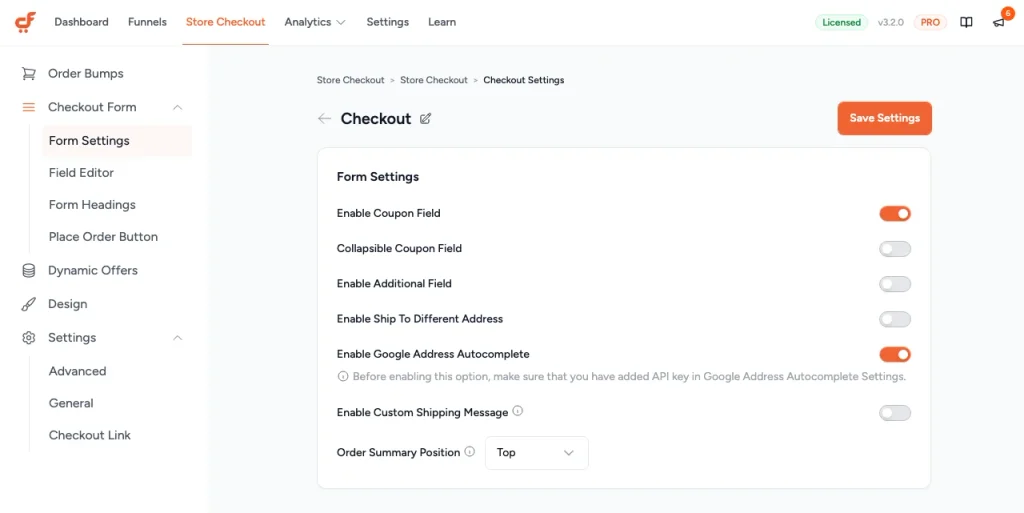Click the Save Settings button

coord(884,119)
